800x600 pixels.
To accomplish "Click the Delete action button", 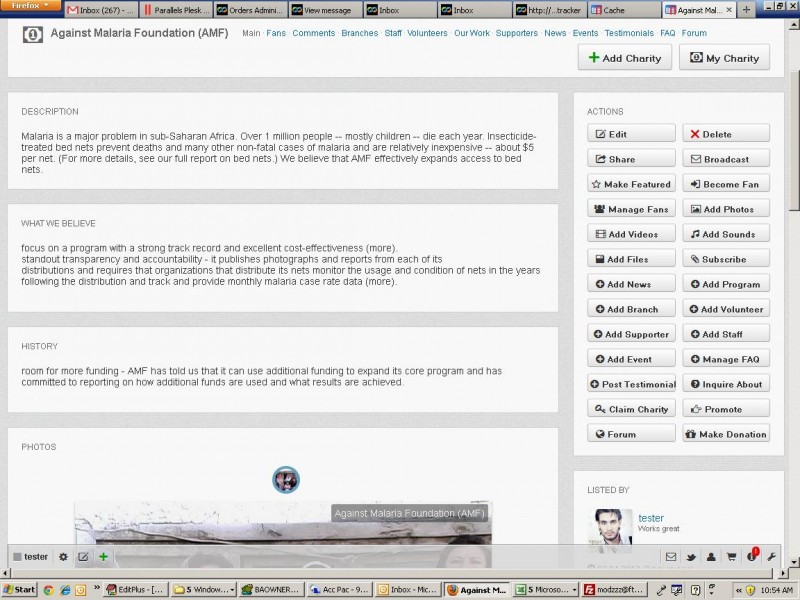I will 726,134.
